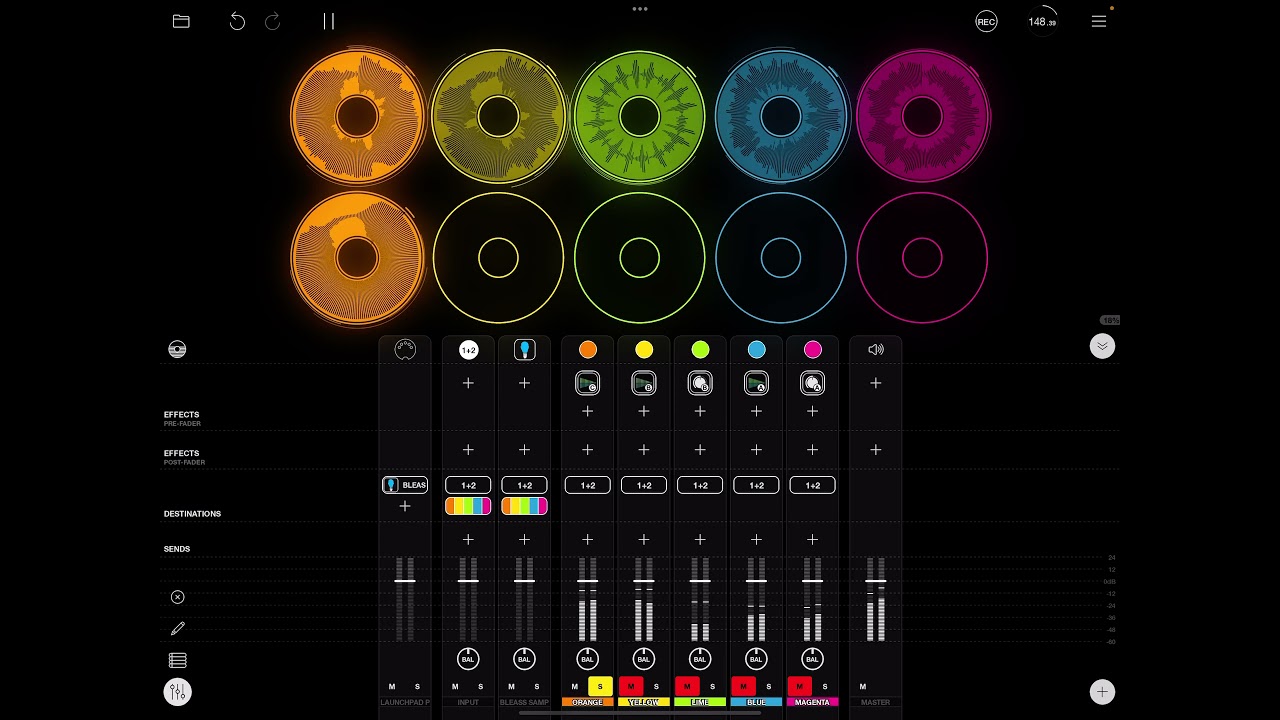Open the hamburger menu at top right
Viewport: 1280px width, 720px height.
coord(1099,20)
